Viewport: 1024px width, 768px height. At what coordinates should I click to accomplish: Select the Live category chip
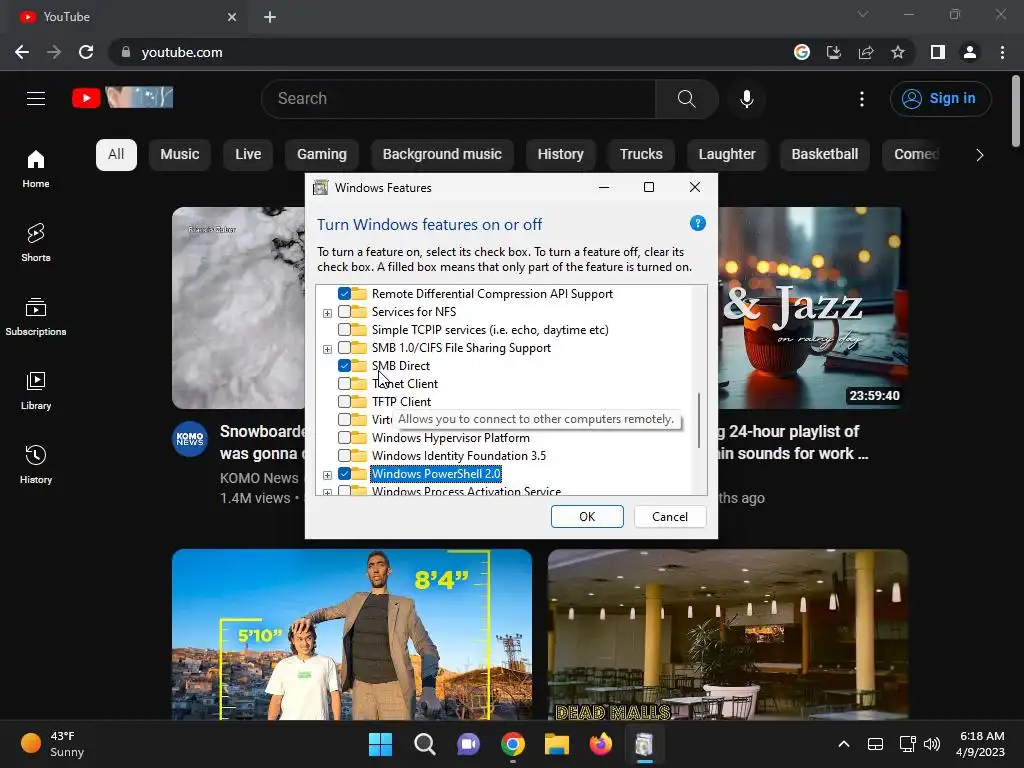click(248, 155)
